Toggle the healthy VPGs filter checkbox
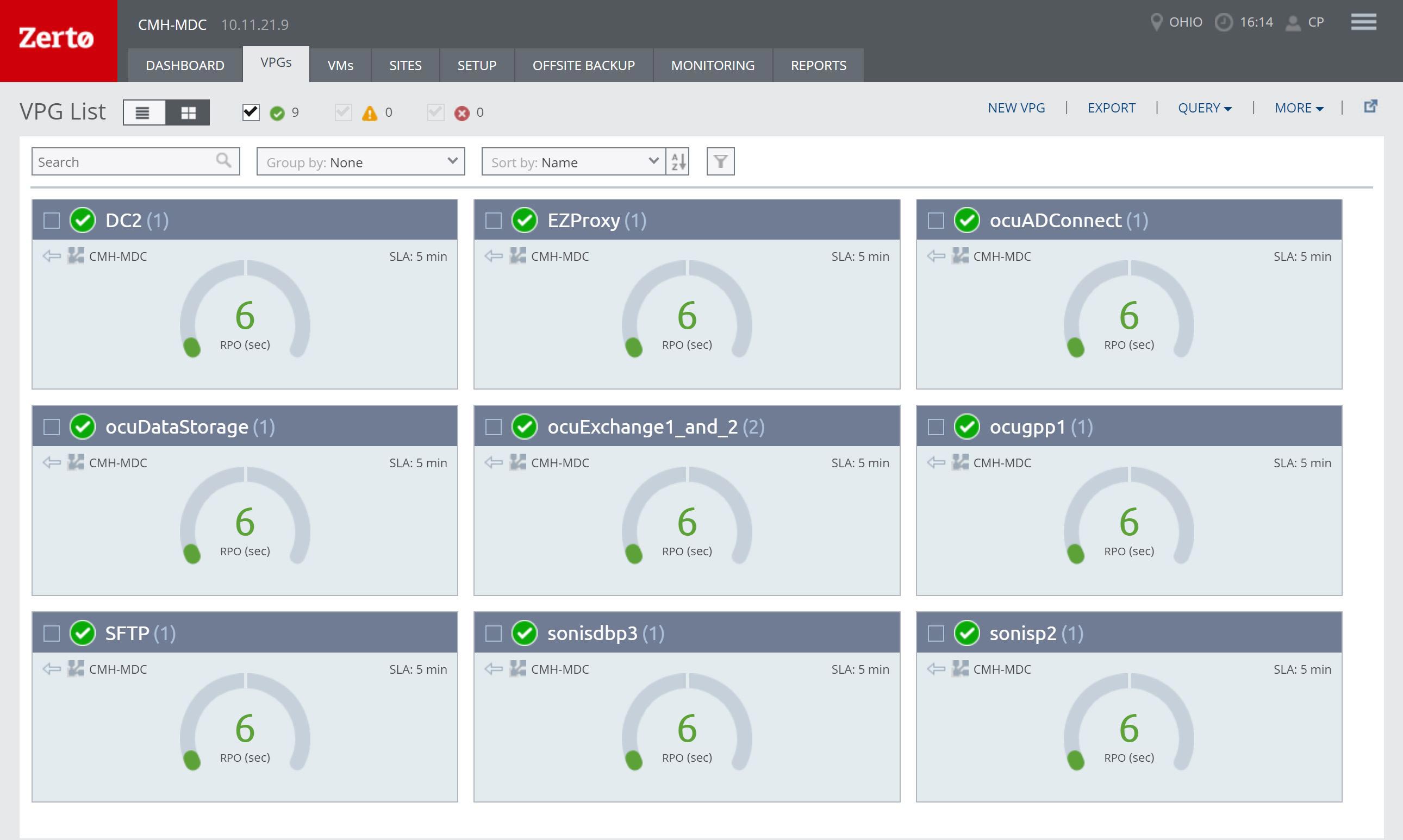The image size is (1403, 840). pyautogui.click(x=251, y=112)
